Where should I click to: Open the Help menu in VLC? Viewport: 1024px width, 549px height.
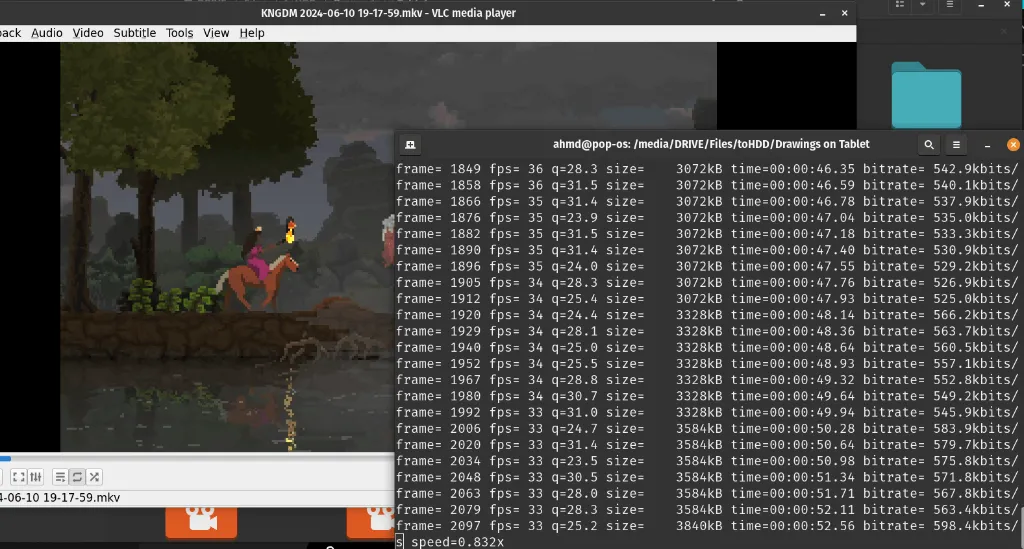pyautogui.click(x=251, y=33)
